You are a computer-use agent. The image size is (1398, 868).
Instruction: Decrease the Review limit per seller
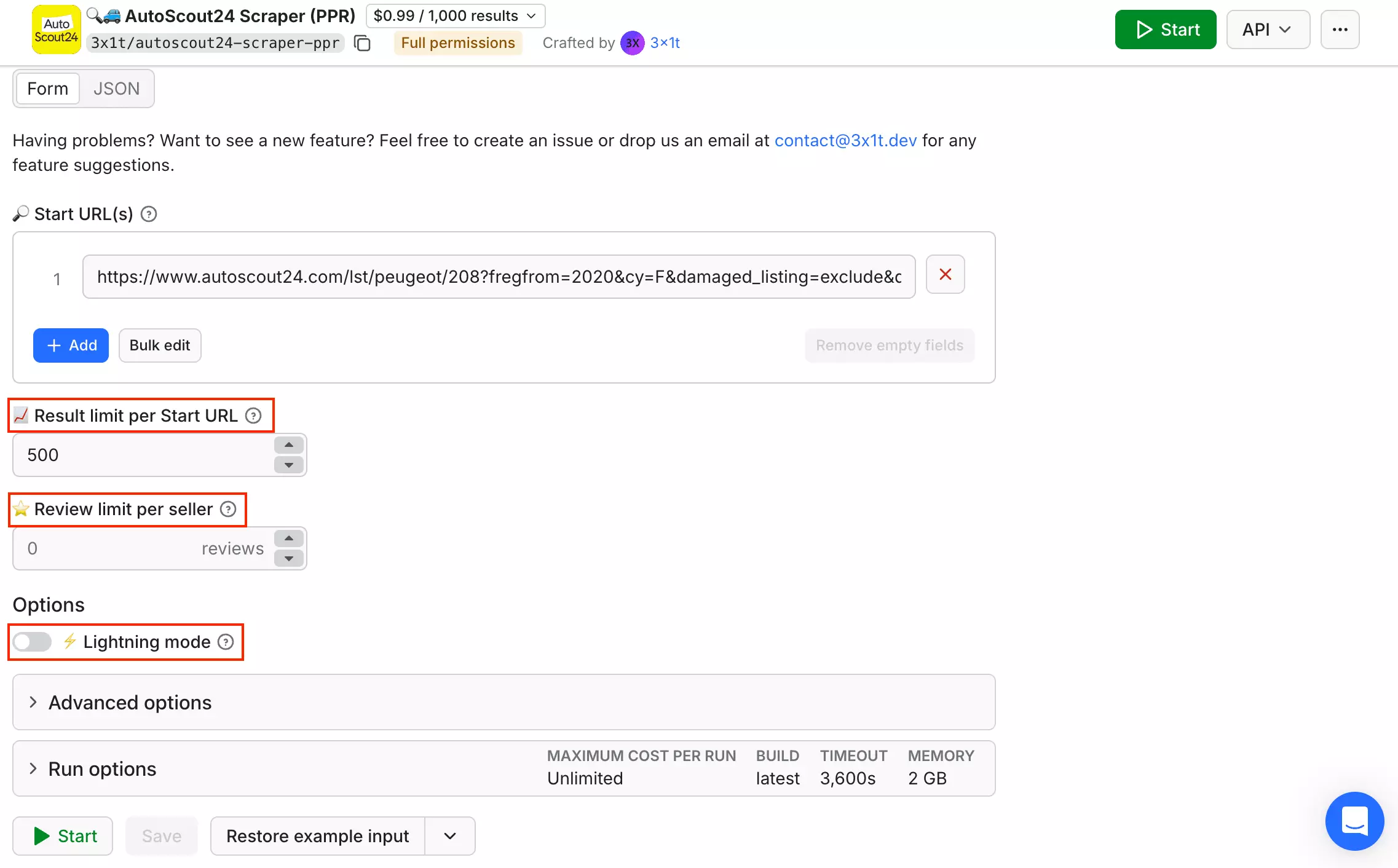(289, 558)
